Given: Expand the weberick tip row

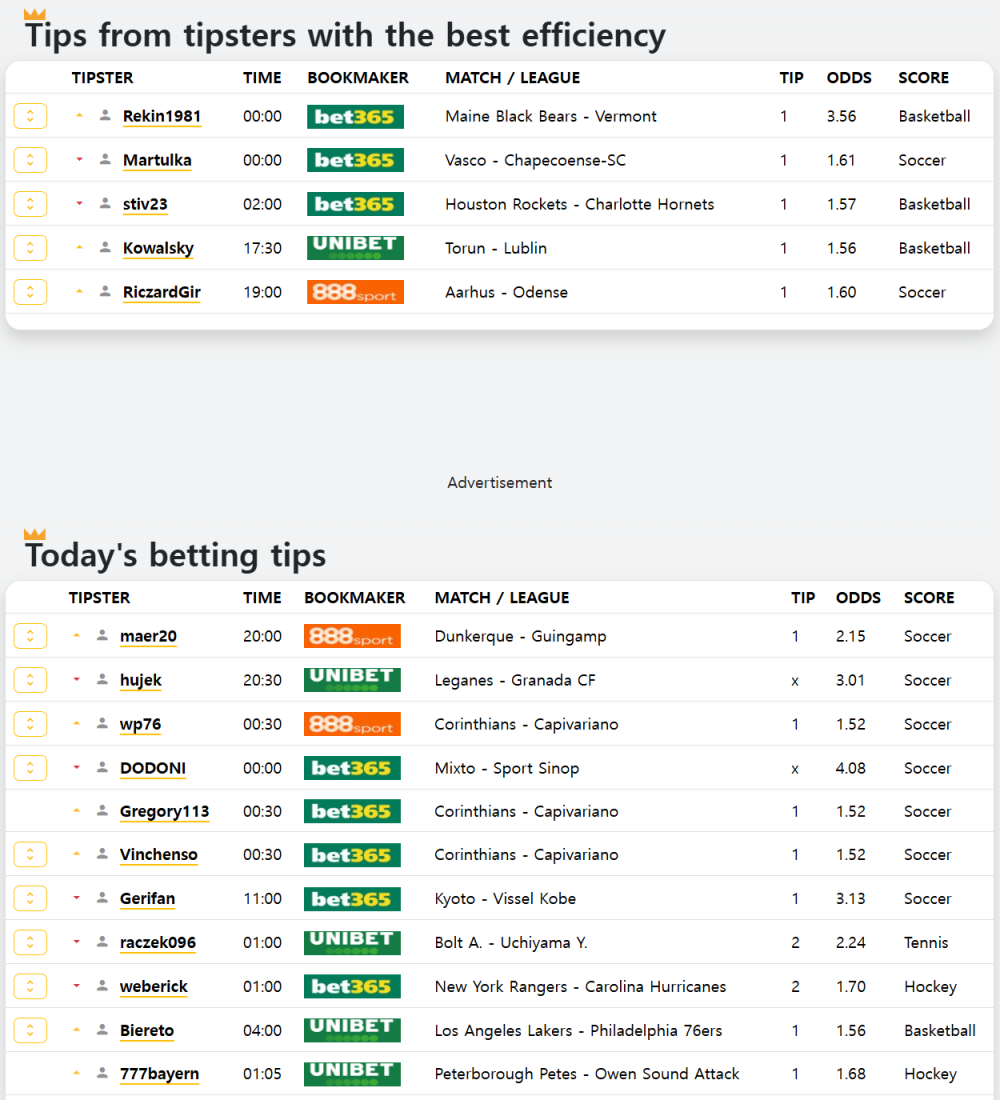Looking at the screenshot, I should 30,987.
